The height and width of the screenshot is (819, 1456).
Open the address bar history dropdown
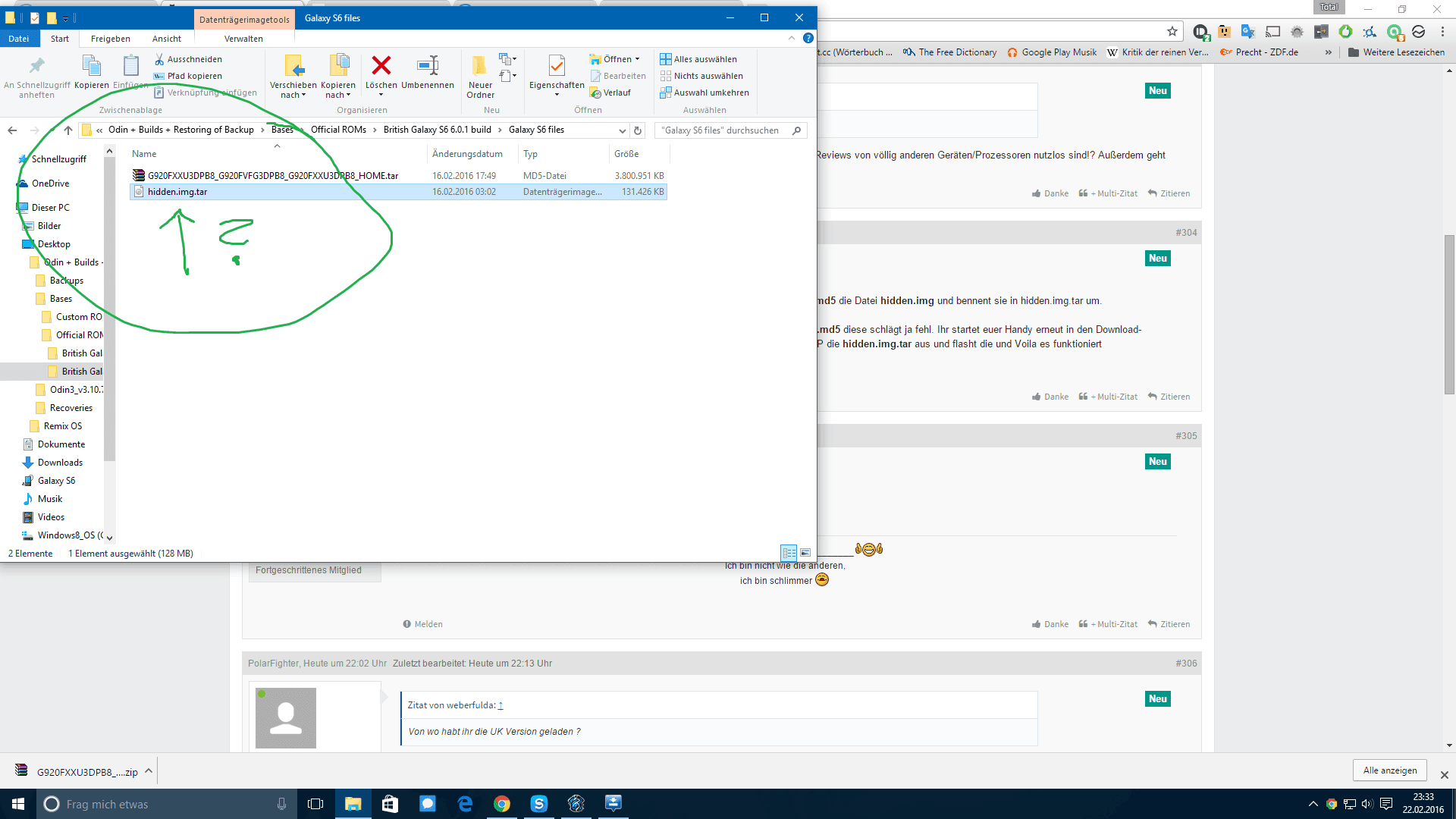point(622,130)
